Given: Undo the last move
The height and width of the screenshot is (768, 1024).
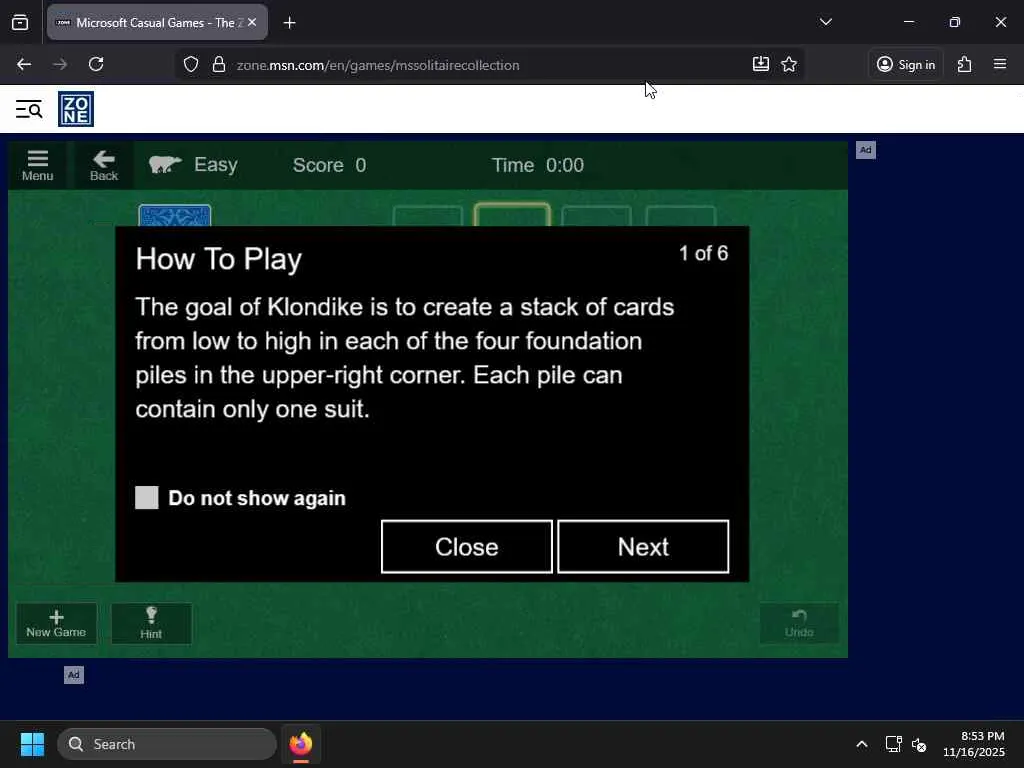Looking at the screenshot, I should [799, 624].
